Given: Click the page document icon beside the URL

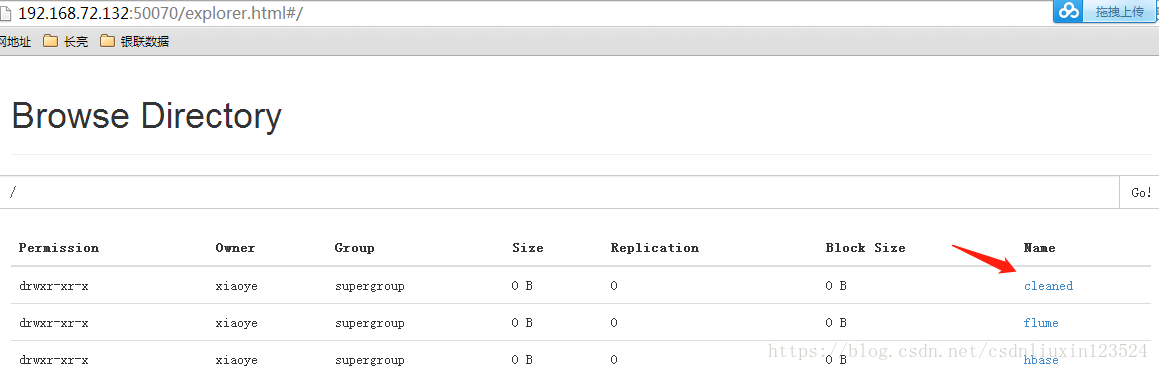Looking at the screenshot, I should [6, 12].
